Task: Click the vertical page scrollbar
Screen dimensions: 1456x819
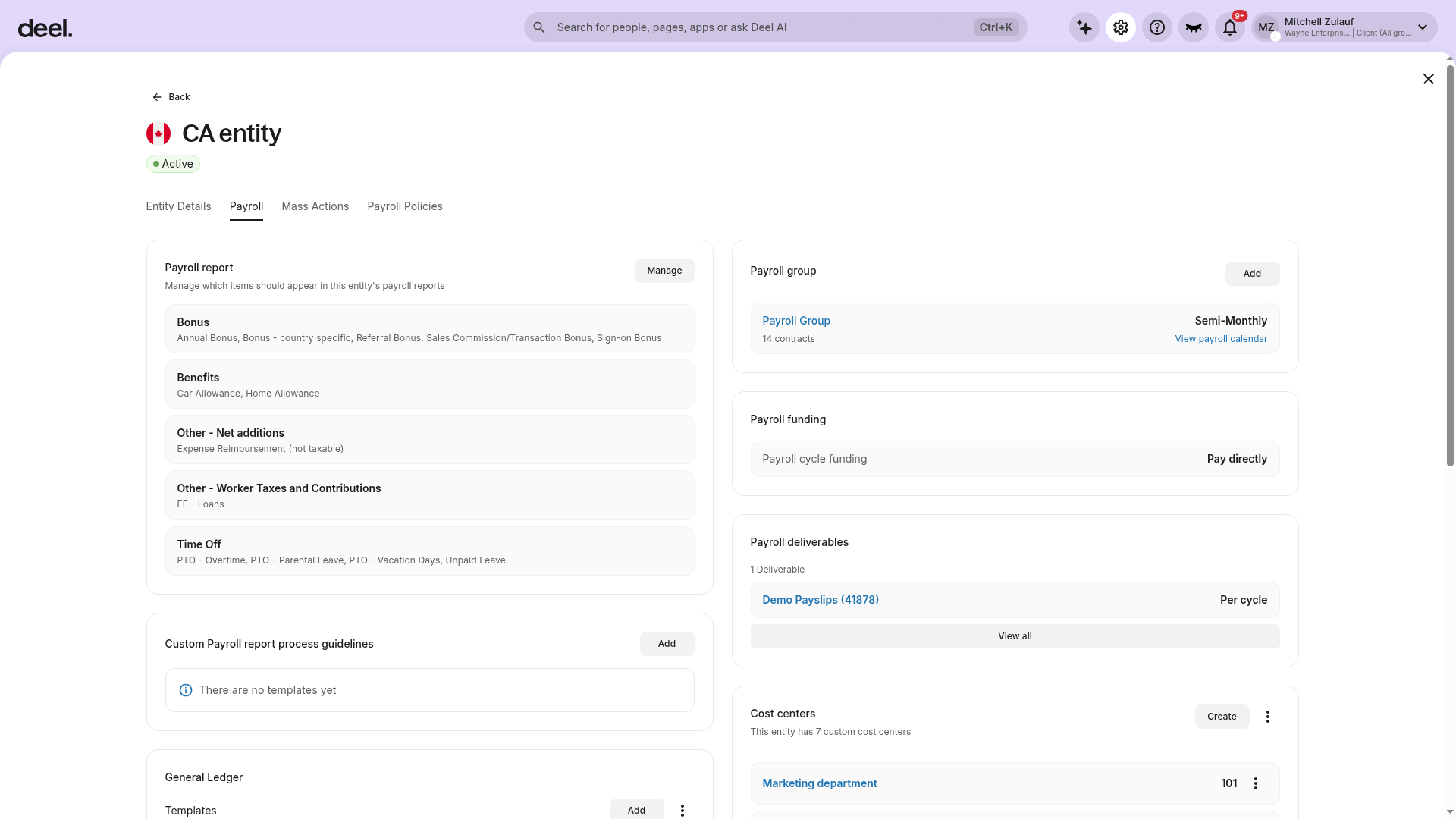Action: tap(1450, 265)
